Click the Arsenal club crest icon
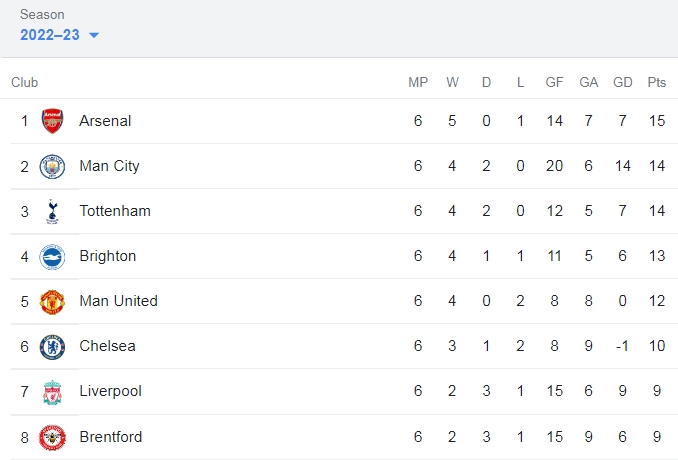 pos(52,121)
